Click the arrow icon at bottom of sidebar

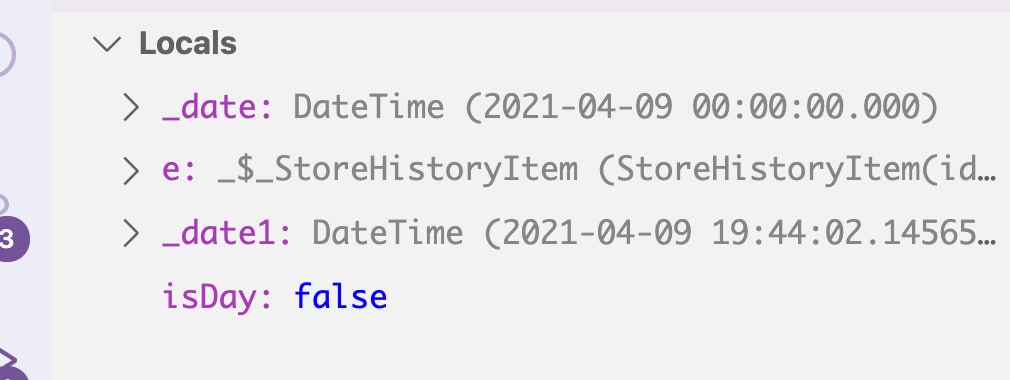pos(8,358)
